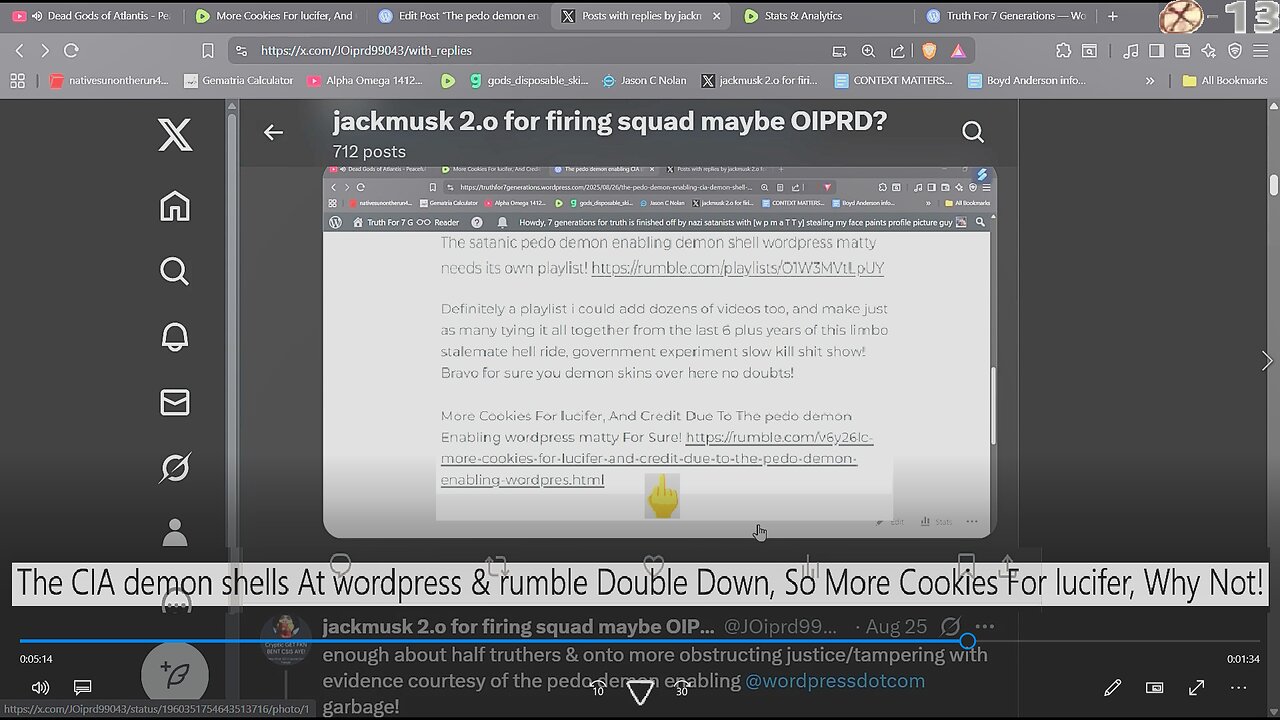
Task: Click the Grok icon on the Aug 25 post
Action: [x=950, y=627]
